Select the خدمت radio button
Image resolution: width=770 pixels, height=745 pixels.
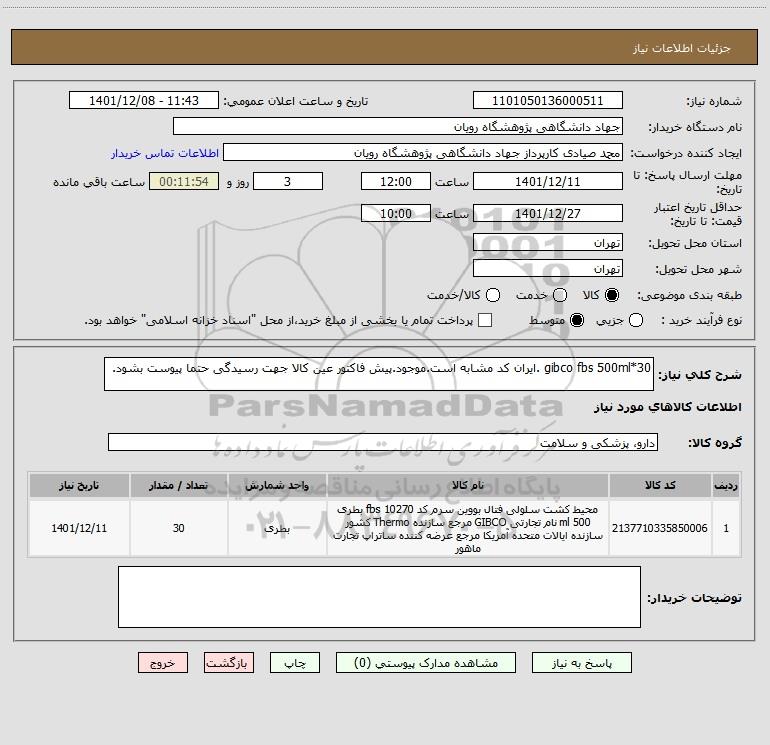pos(560,295)
